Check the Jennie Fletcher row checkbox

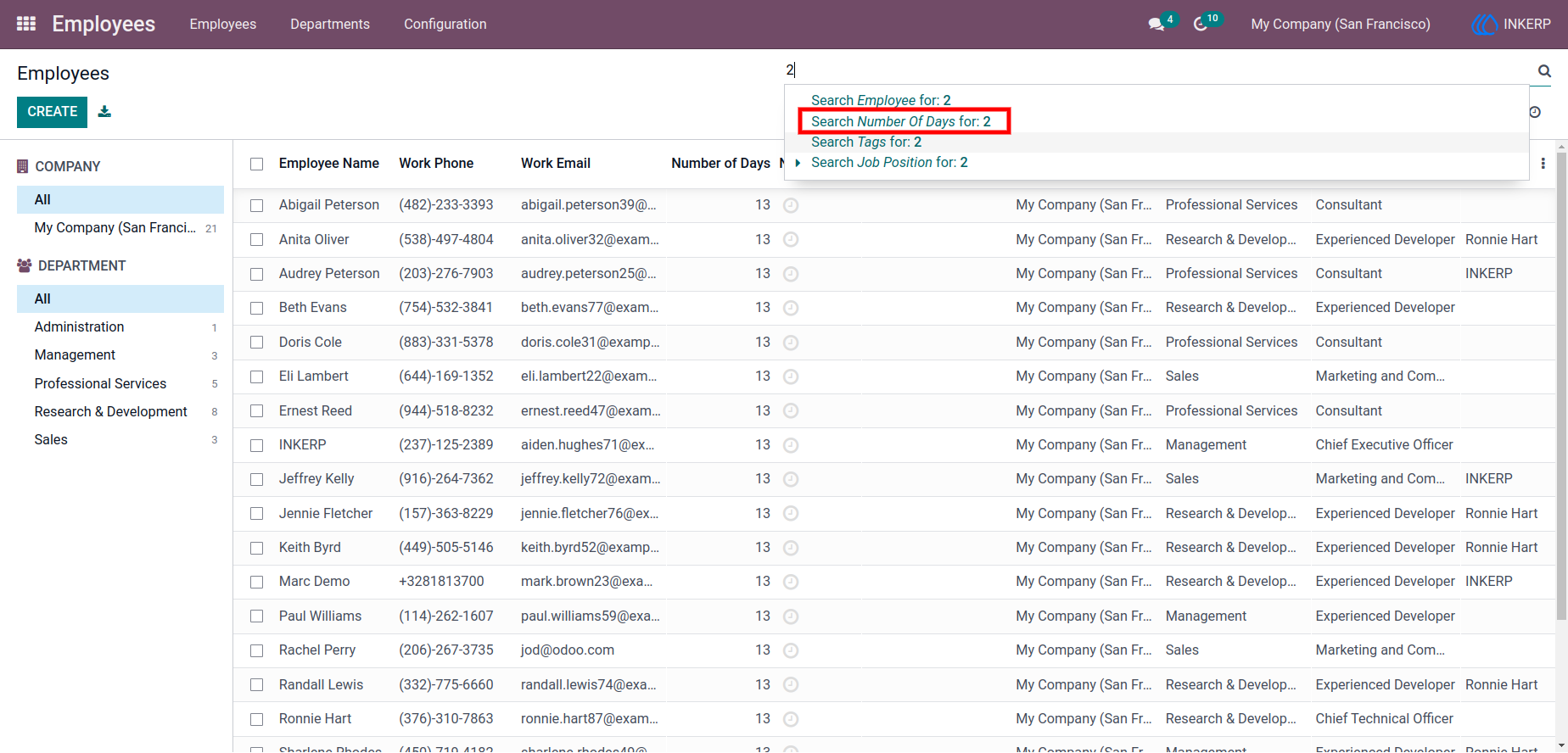click(x=257, y=514)
